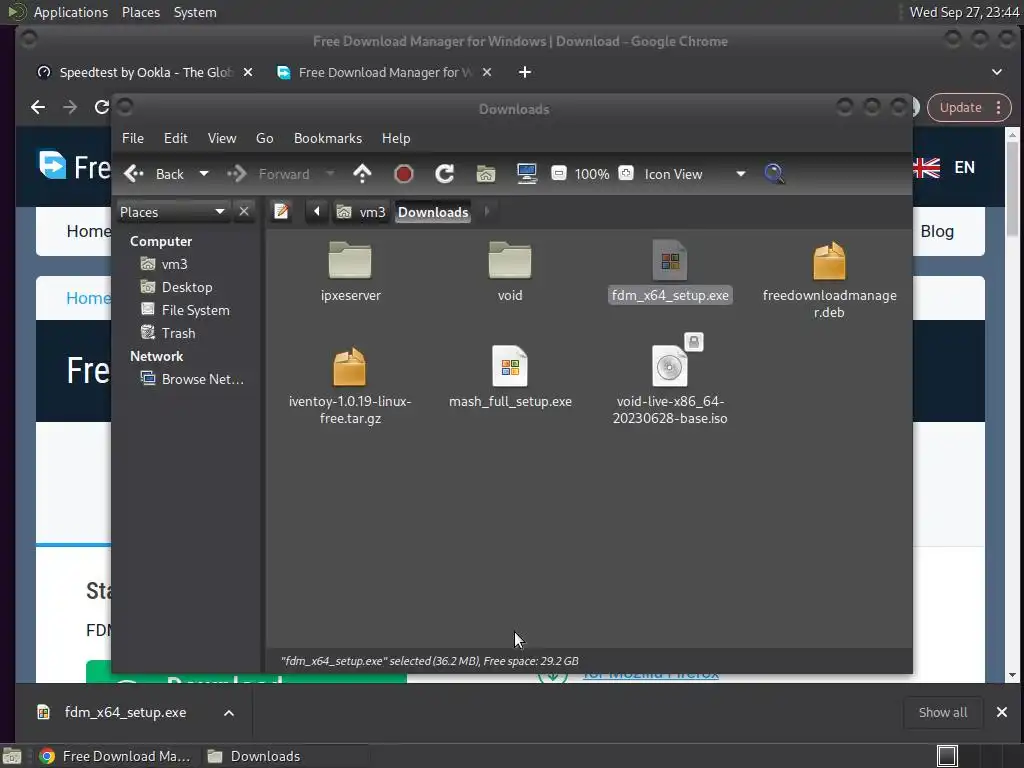The width and height of the screenshot is (1024, 768).
Task: Open the Places menu in top panel
Action: [141, 12]
